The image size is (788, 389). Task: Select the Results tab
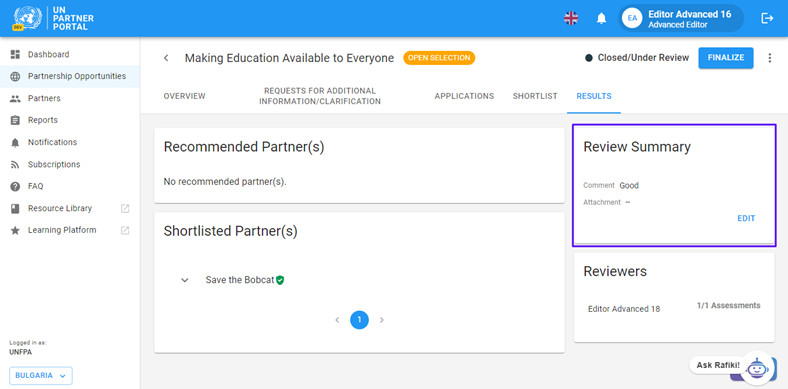(x=594, y=96)
